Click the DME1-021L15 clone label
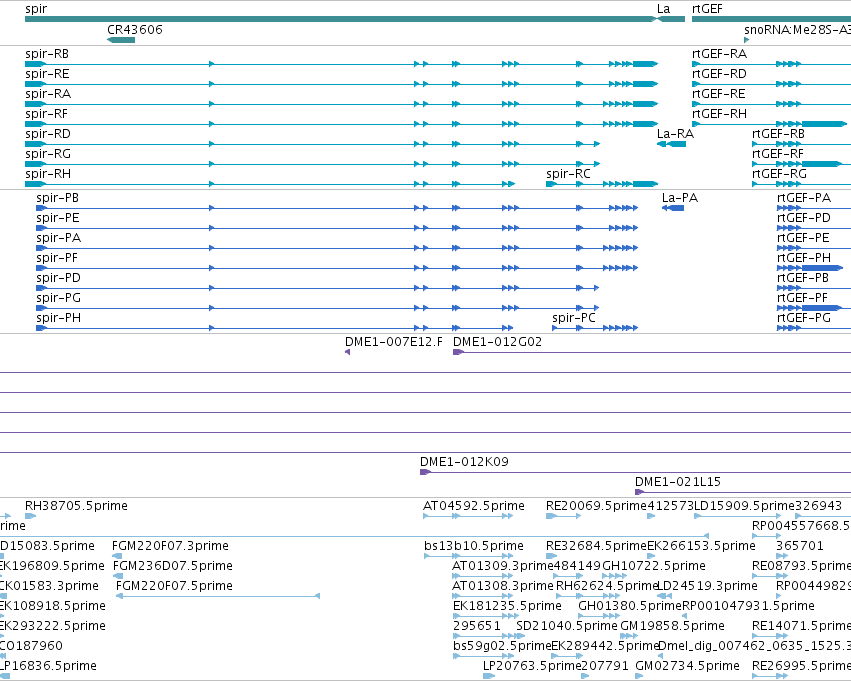This screenshot has width=851, height=681. (x=678, y=482)
